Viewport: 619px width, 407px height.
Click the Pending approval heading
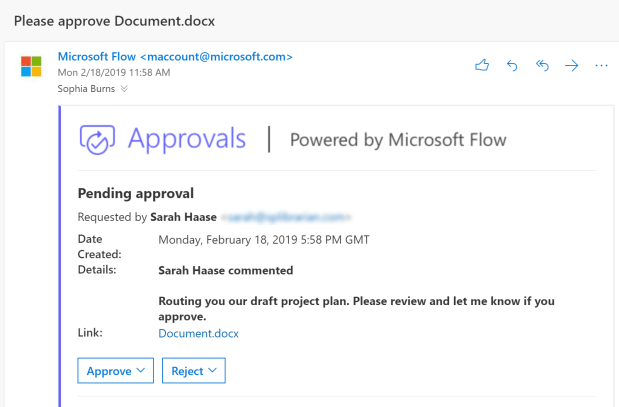coord(135,193)
